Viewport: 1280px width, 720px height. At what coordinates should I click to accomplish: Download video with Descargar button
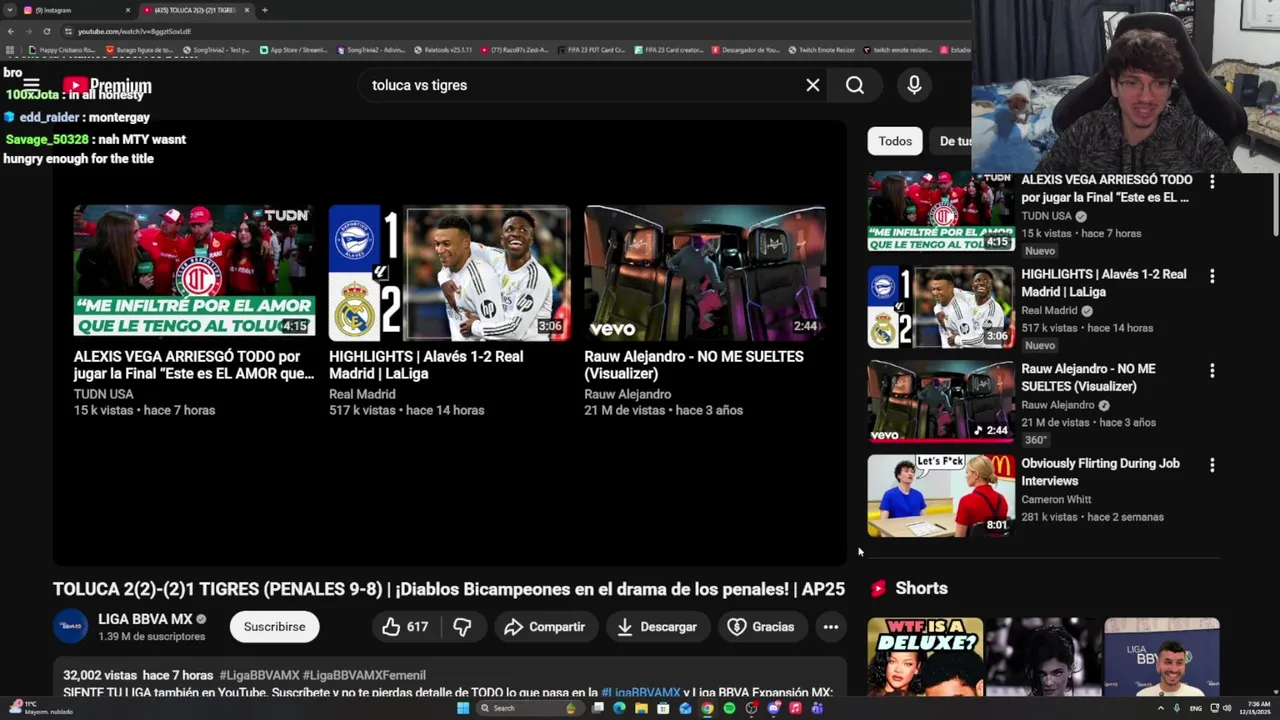tap(657, 627)
